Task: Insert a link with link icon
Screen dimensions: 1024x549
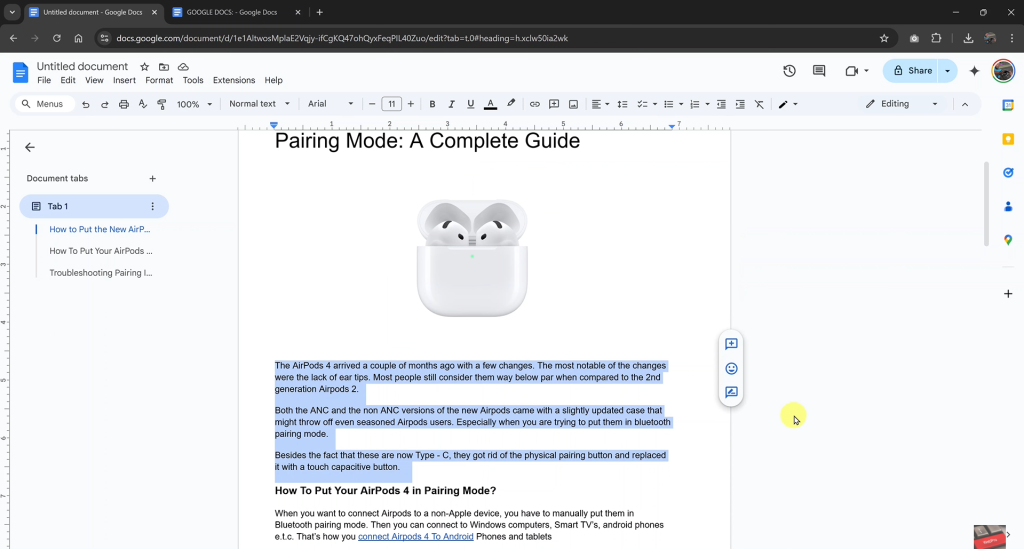Action: [x=535, y=104]
